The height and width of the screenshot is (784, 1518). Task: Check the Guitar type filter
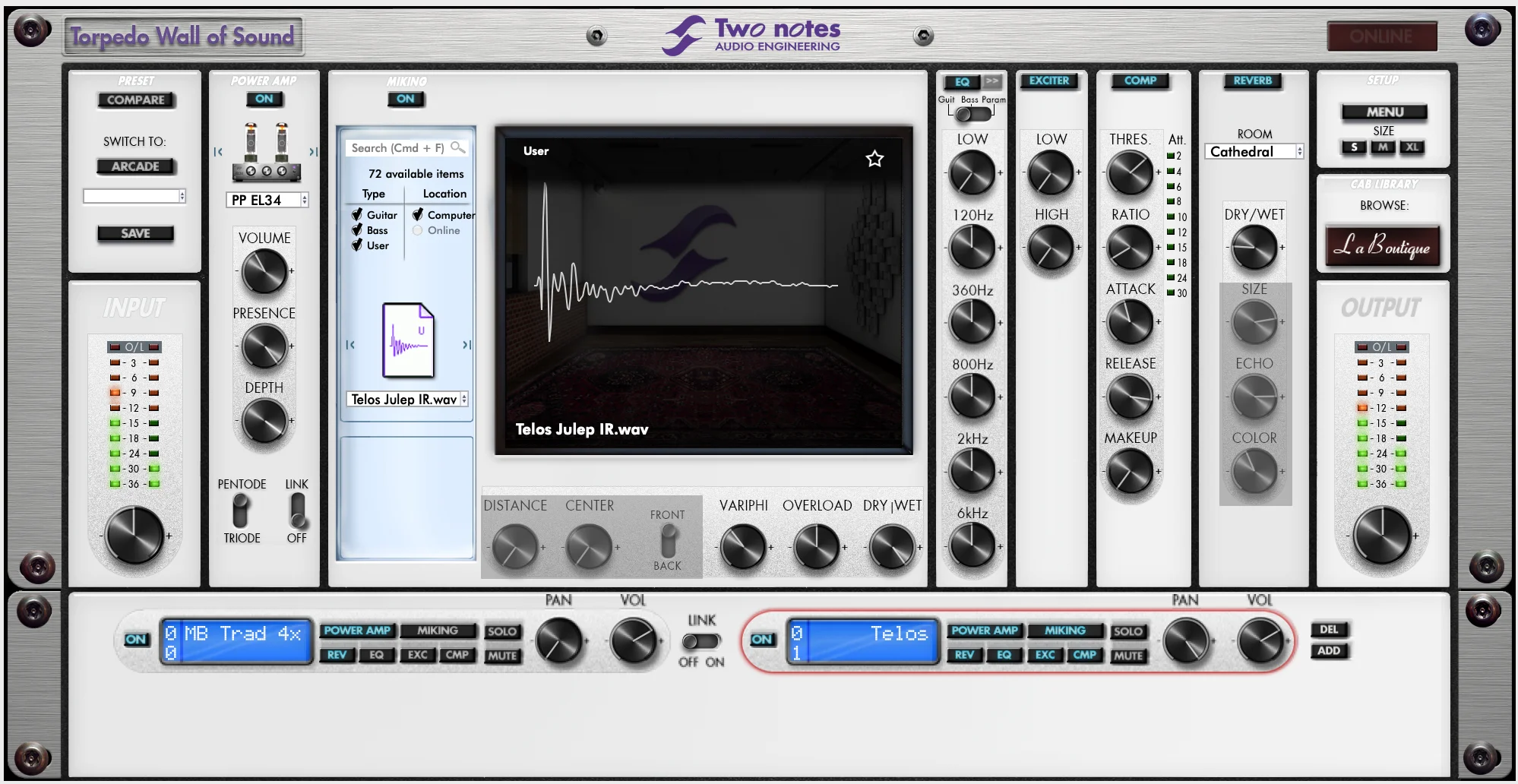[357, 215]
